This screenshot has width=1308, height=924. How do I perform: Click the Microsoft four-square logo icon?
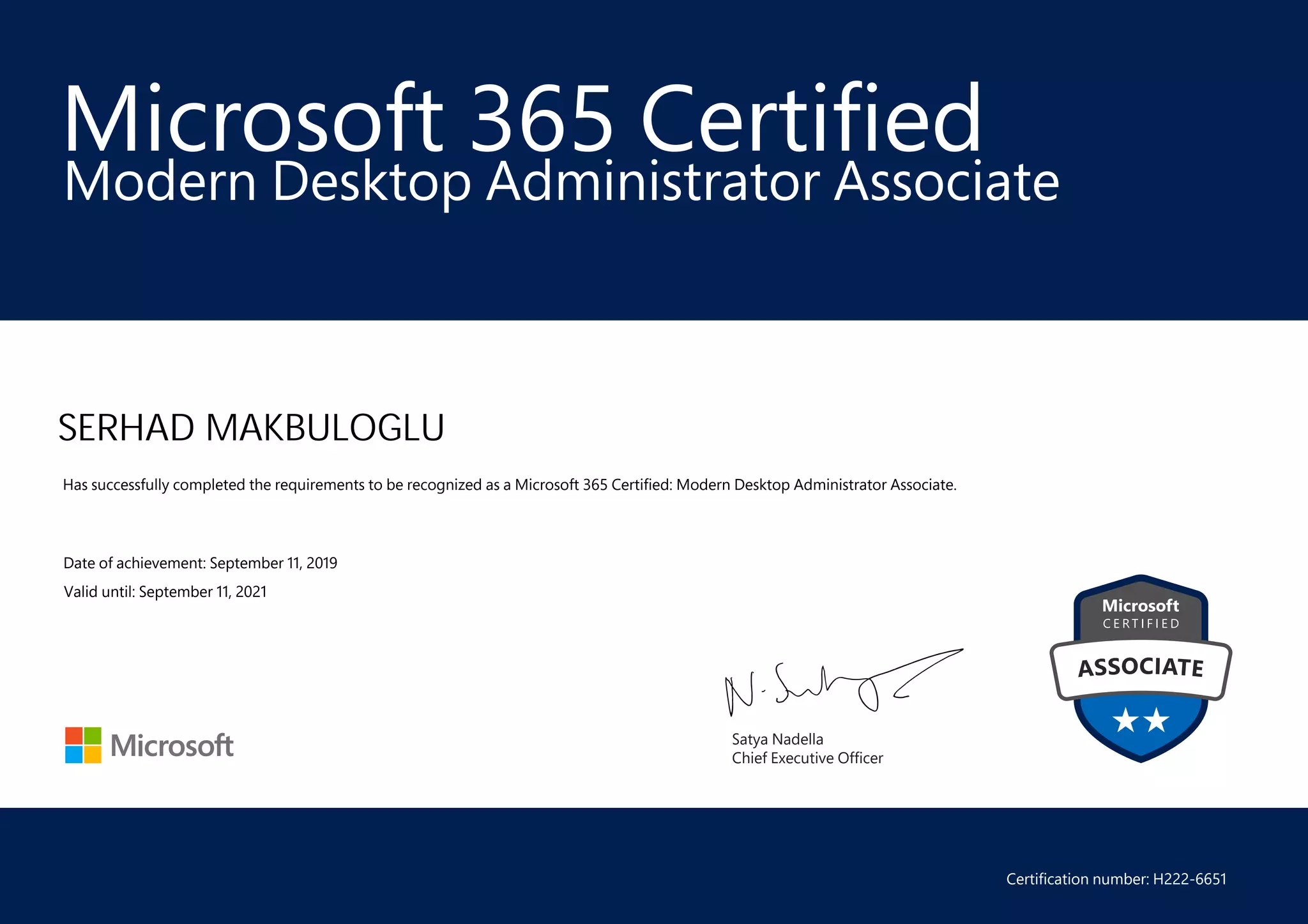[83, 745]
